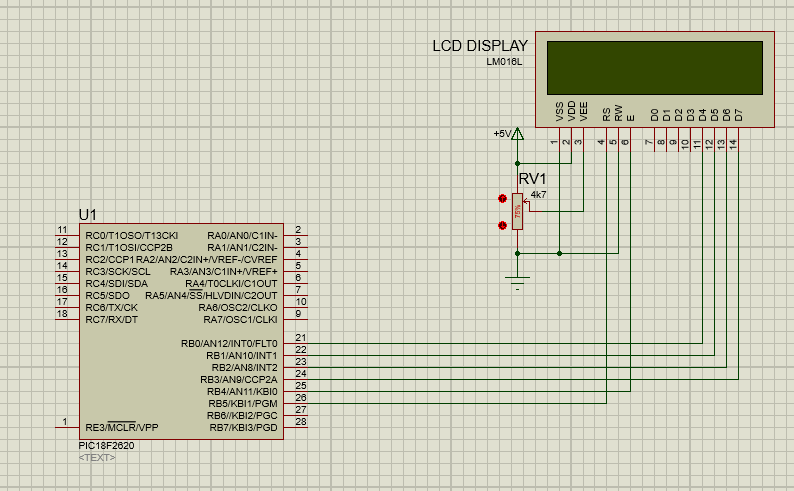Click the LM016L part value text

(x=504, y=62)
